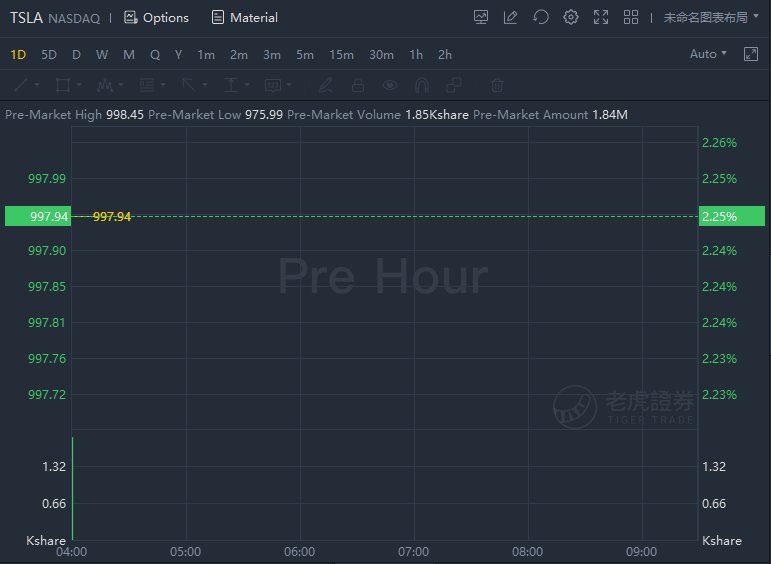Select the 5D timeframe tab
Screen dimensions: 771x564
(49, 55)
